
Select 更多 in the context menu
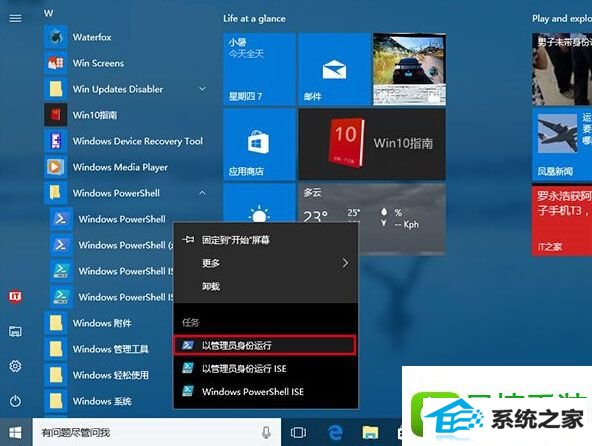266,263
